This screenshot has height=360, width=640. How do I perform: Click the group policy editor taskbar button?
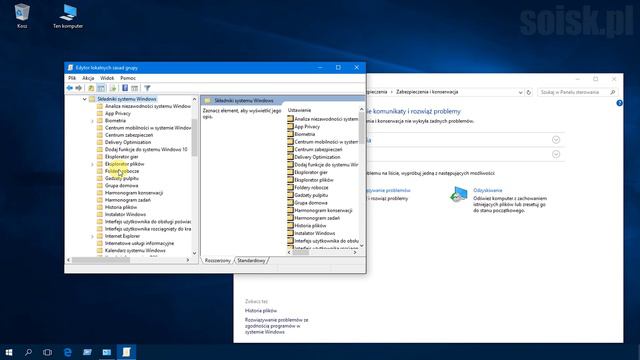click(x=126, y=352)
